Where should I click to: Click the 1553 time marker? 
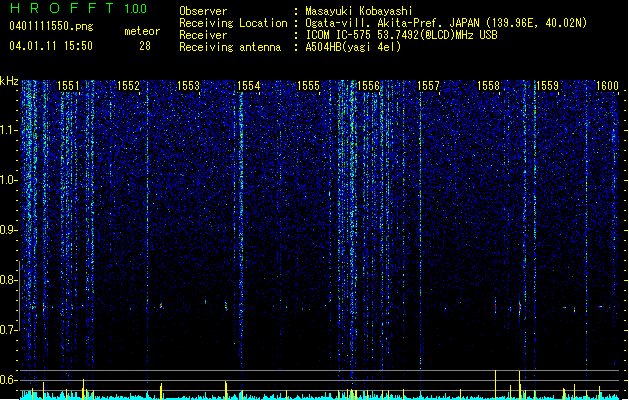(x=188, y=86)
